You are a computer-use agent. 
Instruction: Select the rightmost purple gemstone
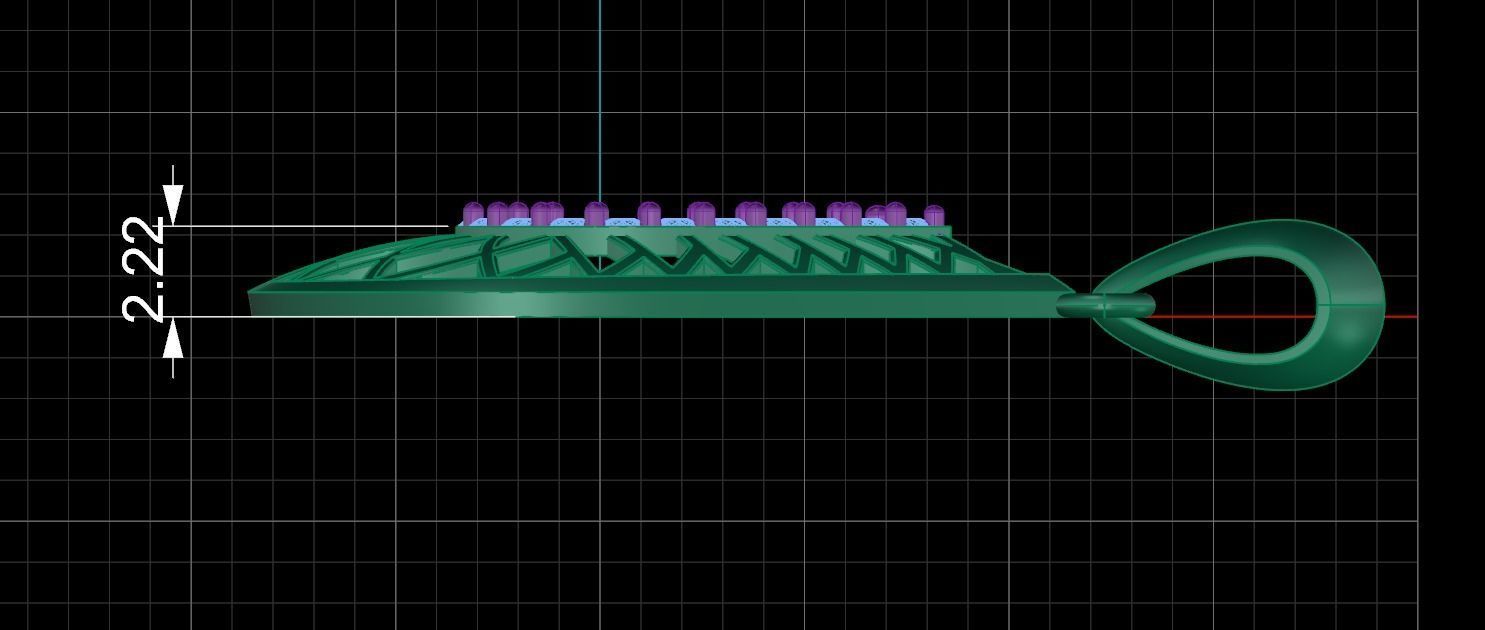pos(934,216)
